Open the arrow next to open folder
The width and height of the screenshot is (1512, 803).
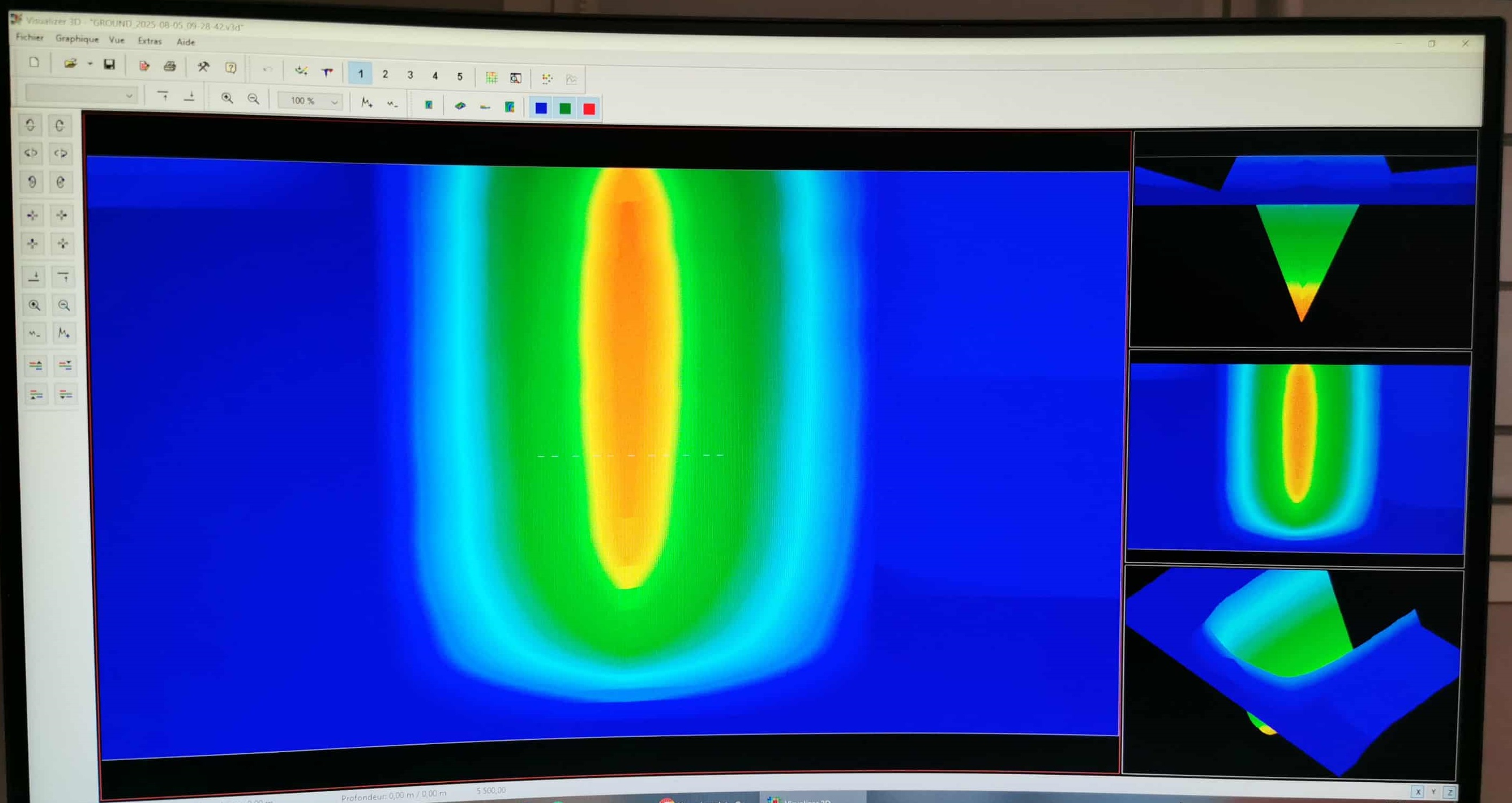click(90, 64)
